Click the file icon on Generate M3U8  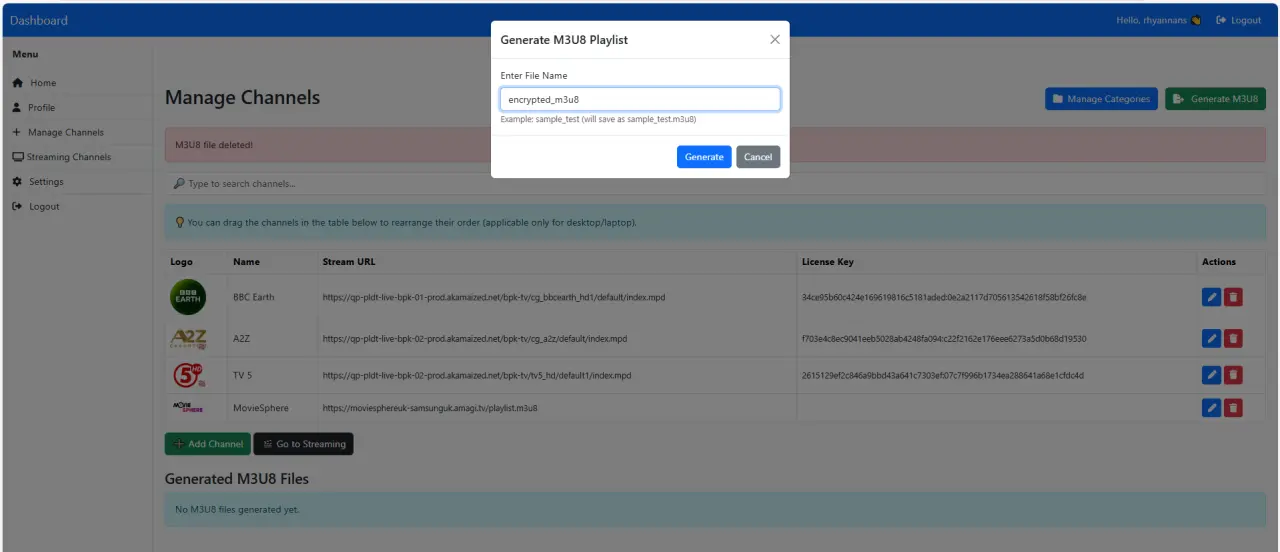coord(1179,99)
